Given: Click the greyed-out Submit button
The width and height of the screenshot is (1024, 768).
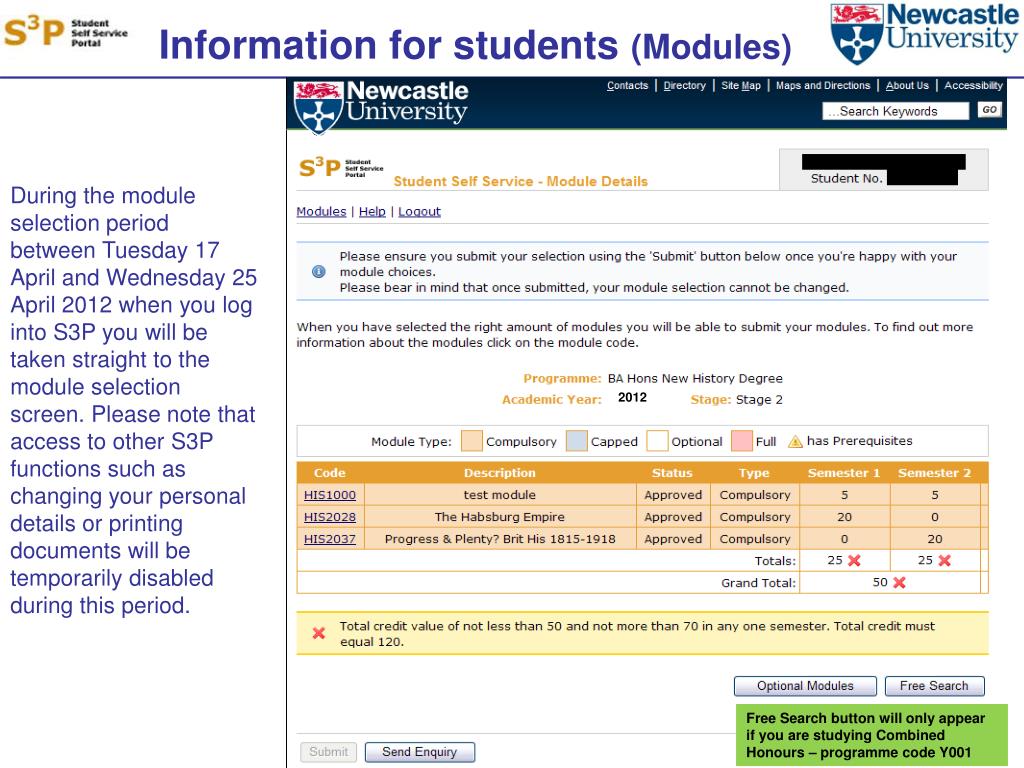Looking at the screenshot, I should coord(328,752).
